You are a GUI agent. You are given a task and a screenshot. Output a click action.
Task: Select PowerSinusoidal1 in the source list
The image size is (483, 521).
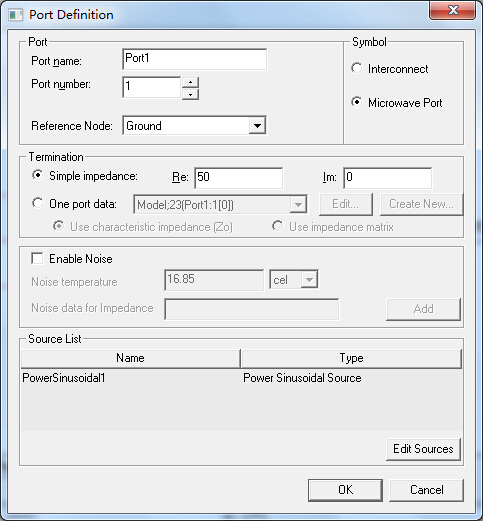pos(242,378)
